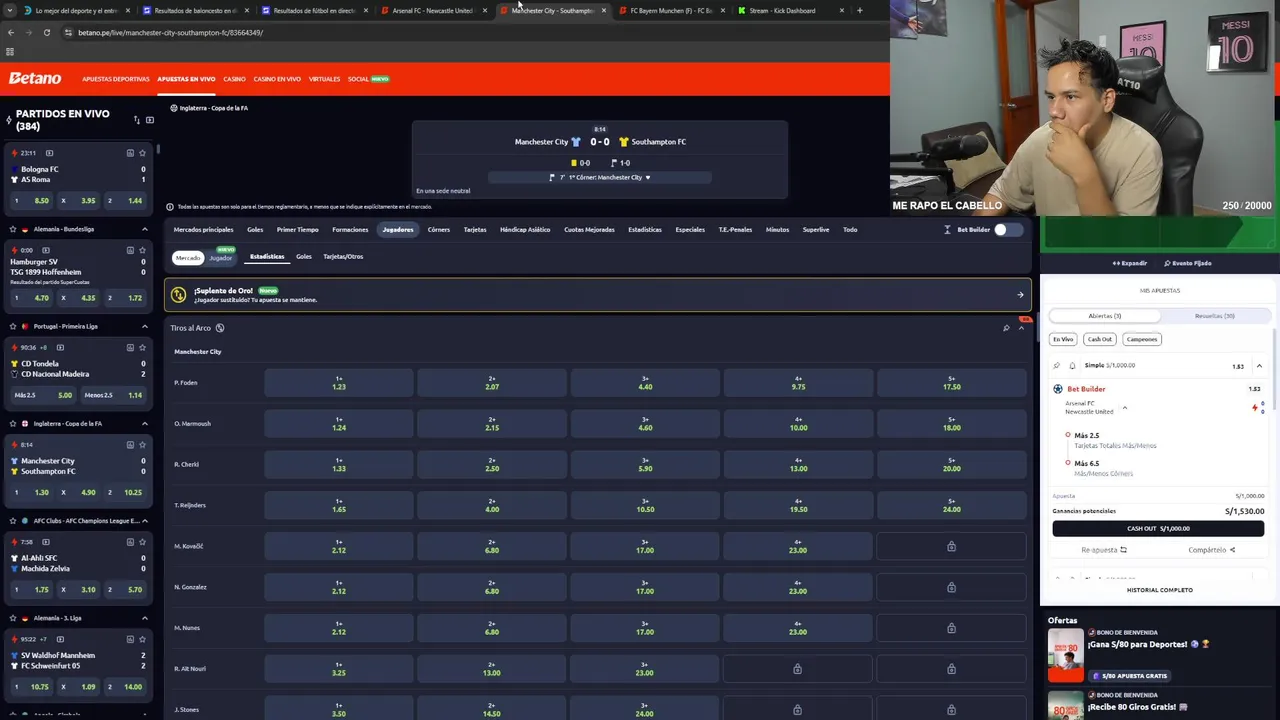The width and height of the screenshot is (1280, 720).
Task: Click Compártelo share link
Action: point(1212,550)
